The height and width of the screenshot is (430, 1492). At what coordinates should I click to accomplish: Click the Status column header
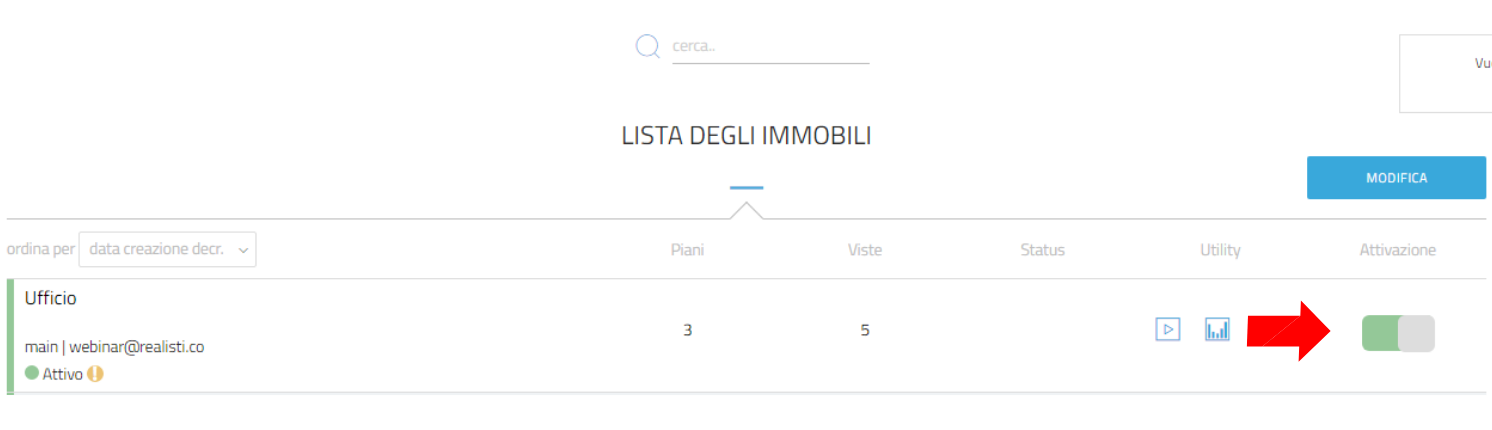point(1042,250)
